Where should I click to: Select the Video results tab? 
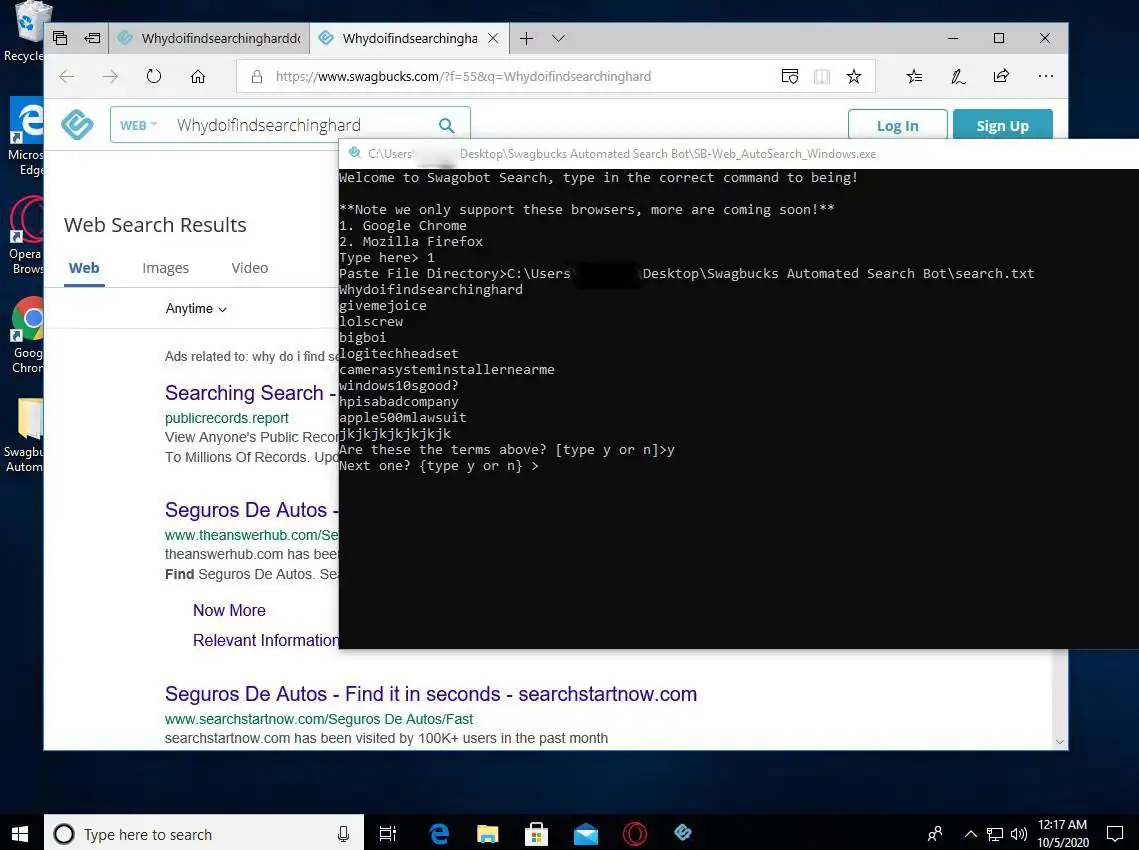point(250,268)
